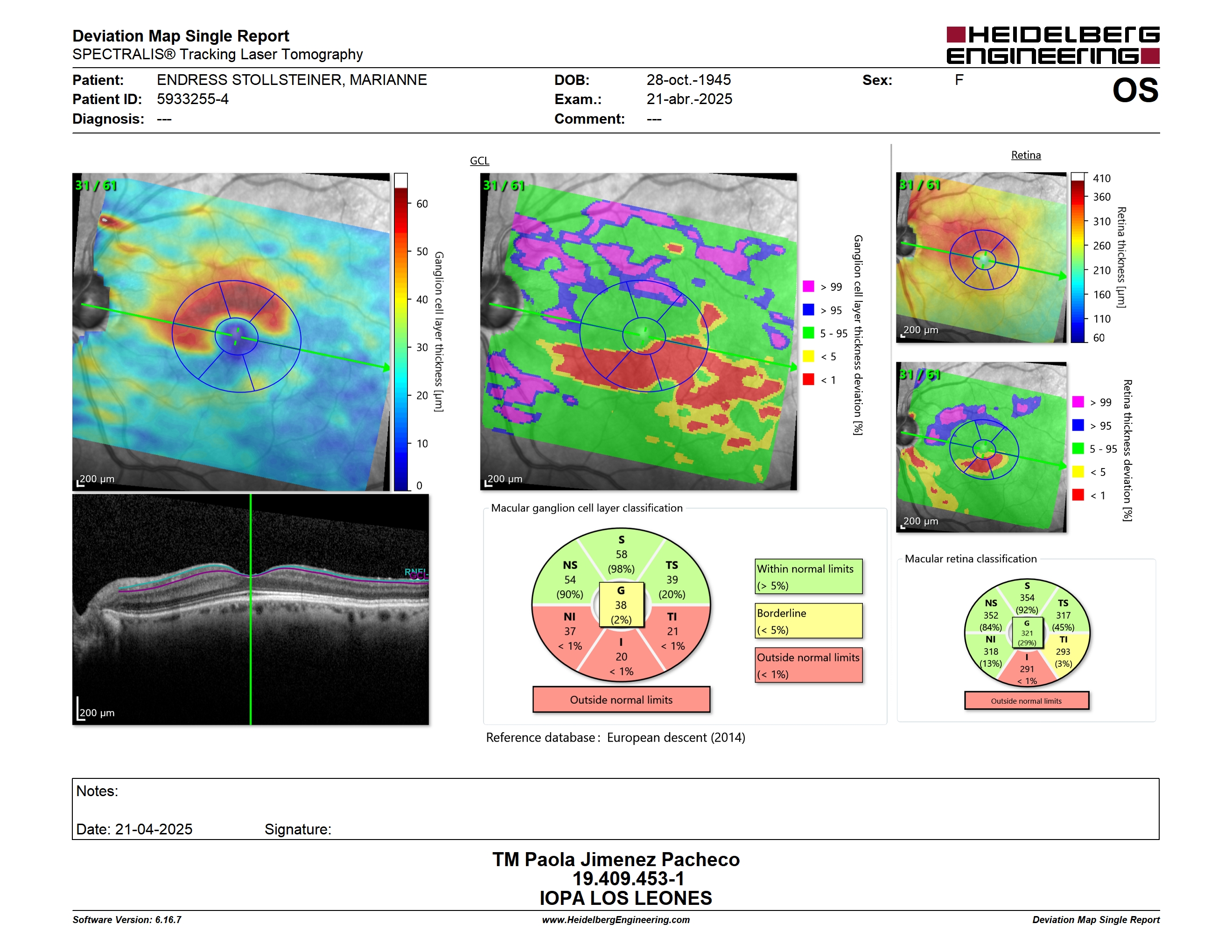This screenshot has width=1232, height=952.
Task: Click the 'Outside normal limits (< 1%)' legend box
Action: point(808,665)
